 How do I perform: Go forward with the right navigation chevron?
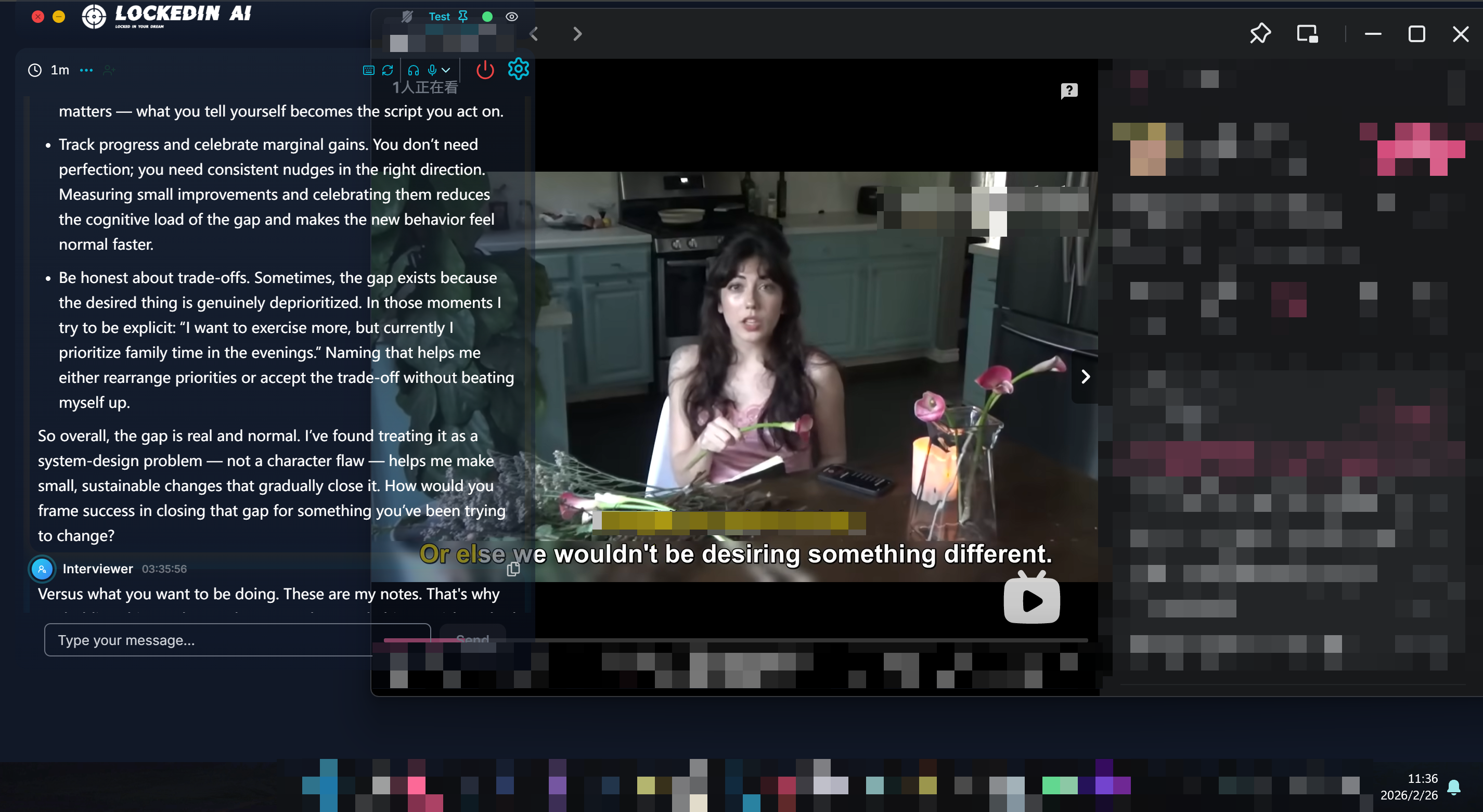tap(577, 34)
